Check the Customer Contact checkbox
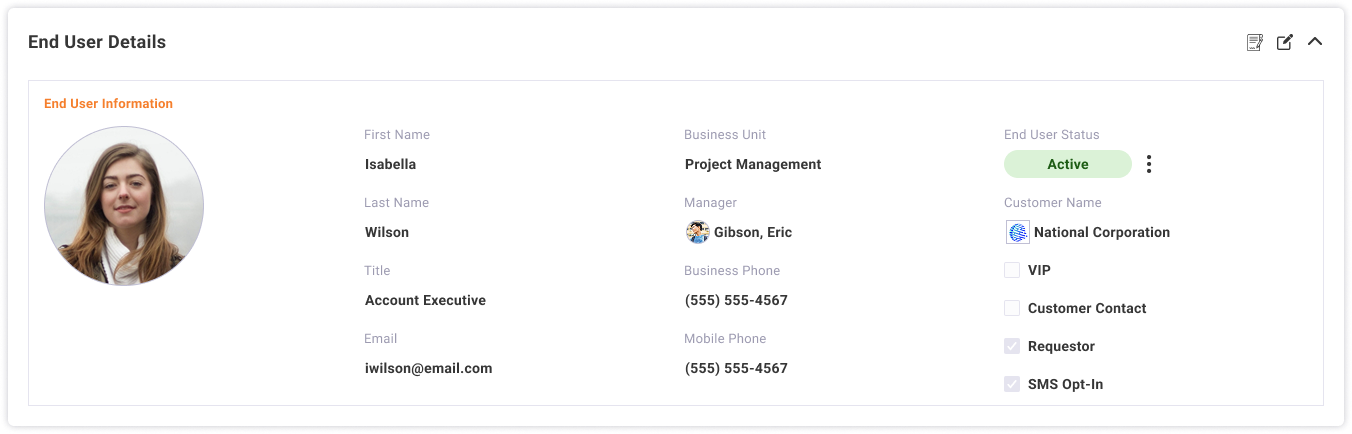Screen dimensions: 1352x434 click(x=1012, y=308)
